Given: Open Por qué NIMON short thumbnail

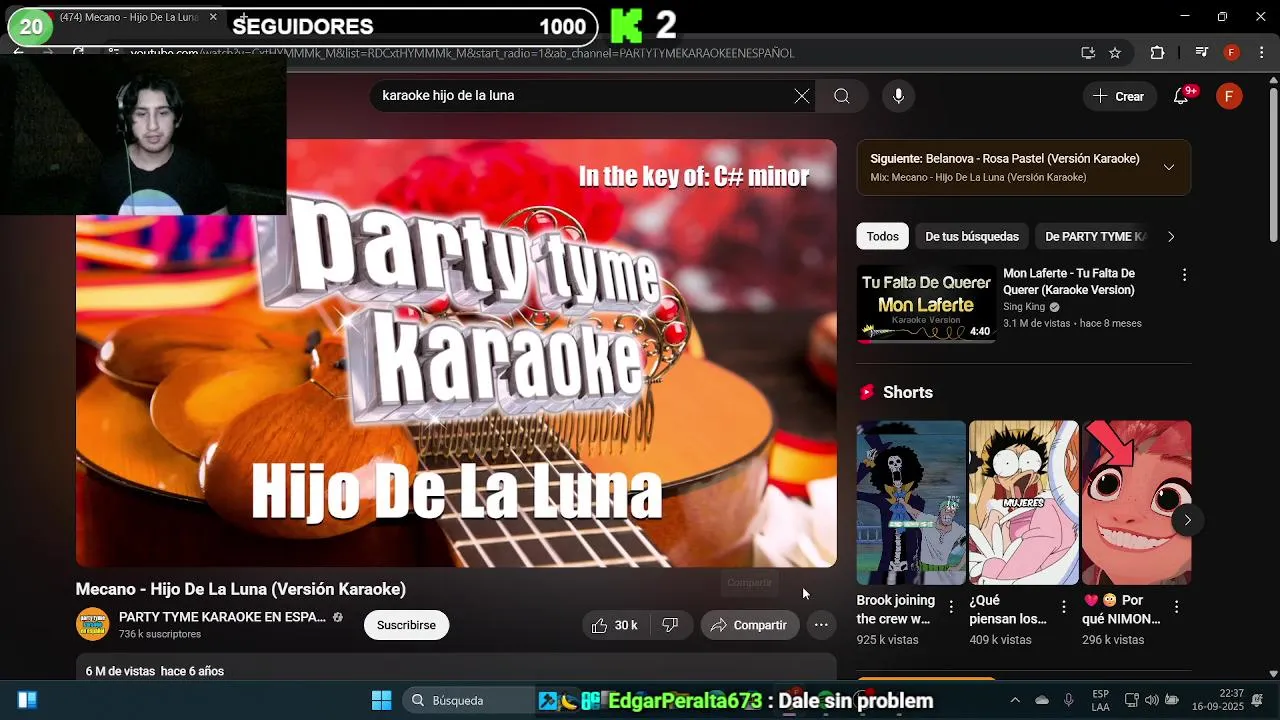Looking at the screenshot, I should pos(1137,503).
